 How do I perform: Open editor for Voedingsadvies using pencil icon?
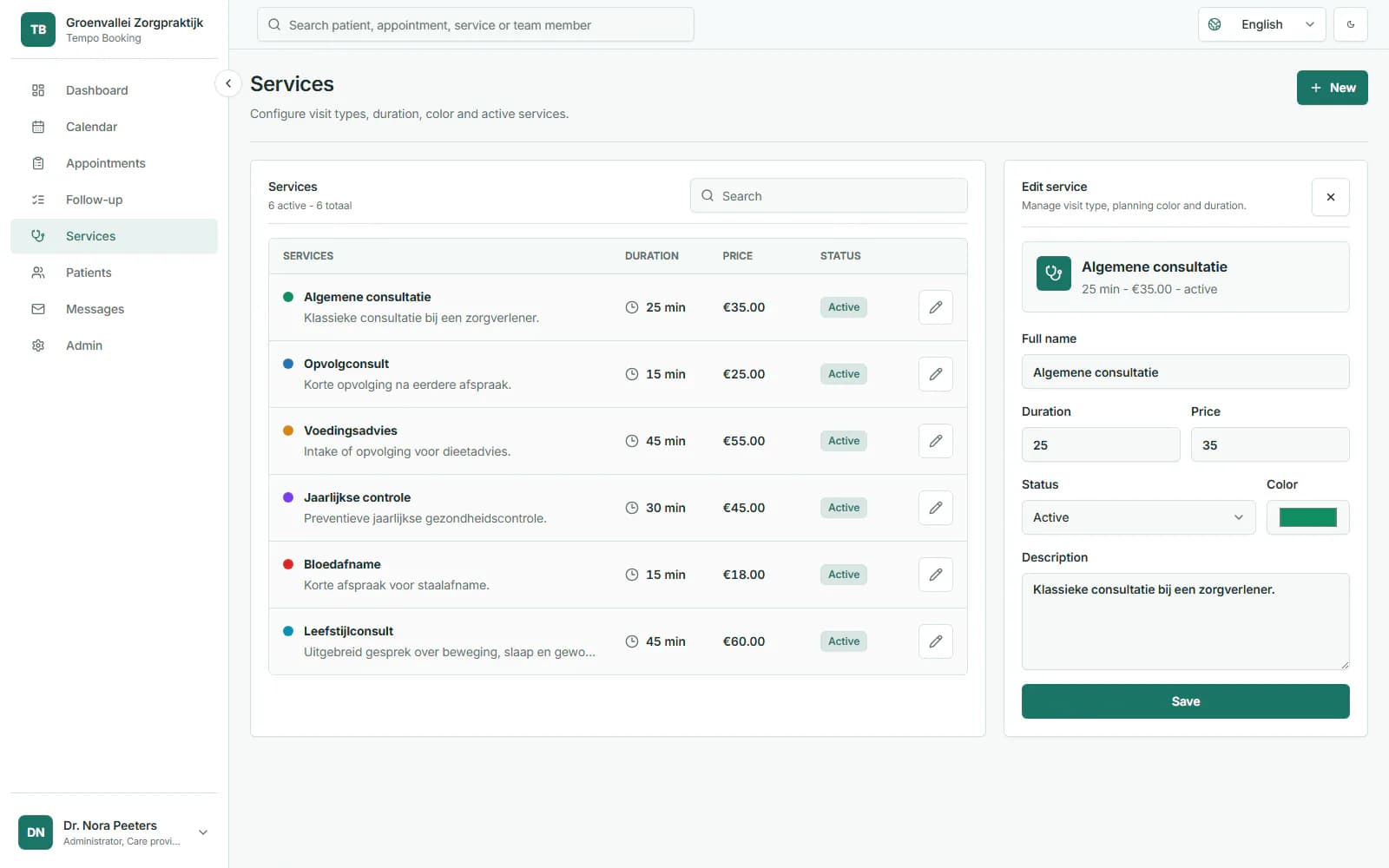pos(936,441)
